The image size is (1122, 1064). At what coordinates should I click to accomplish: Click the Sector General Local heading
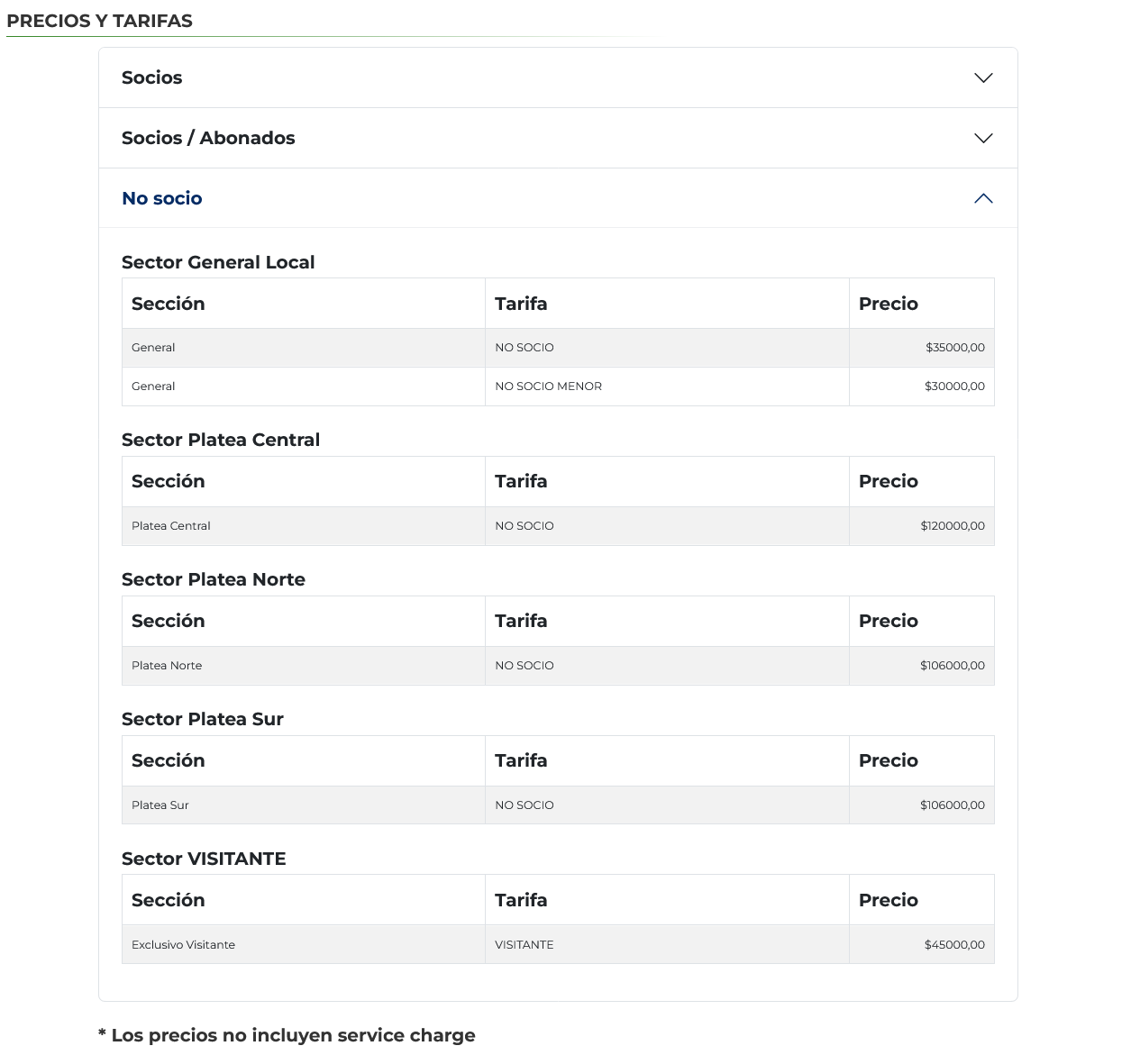coord(218,263)
